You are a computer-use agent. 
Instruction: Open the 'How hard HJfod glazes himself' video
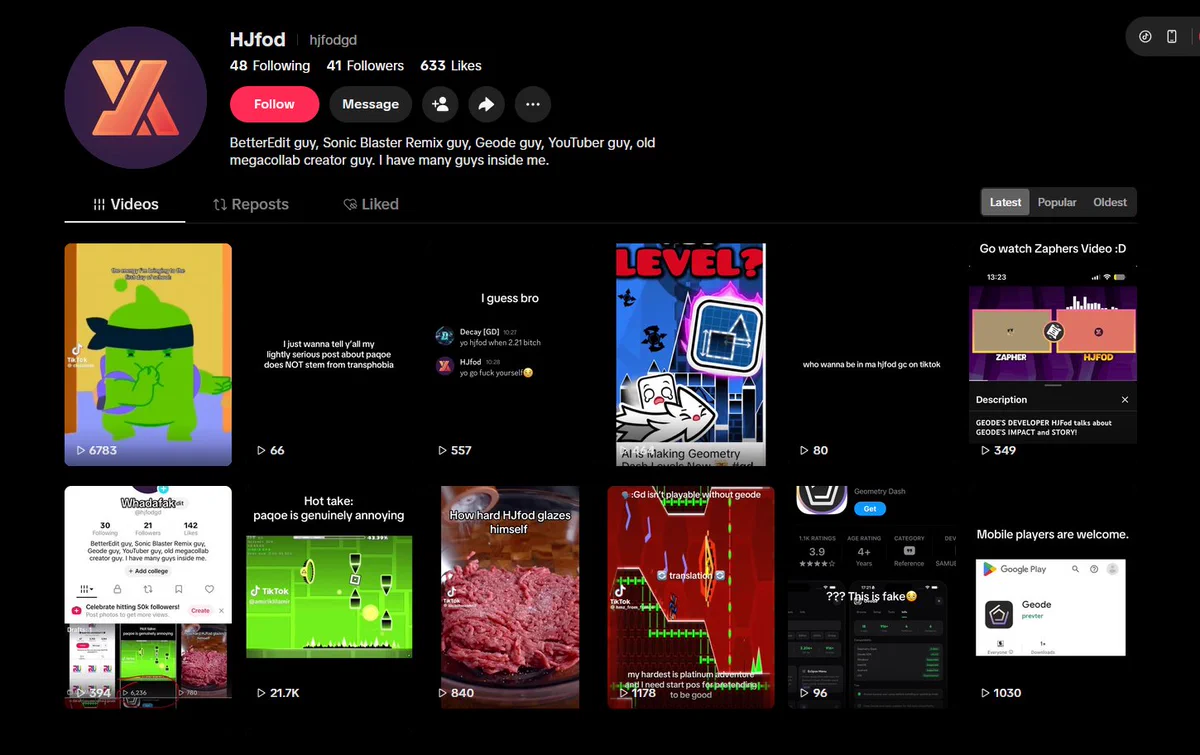(x=510, y=597)
